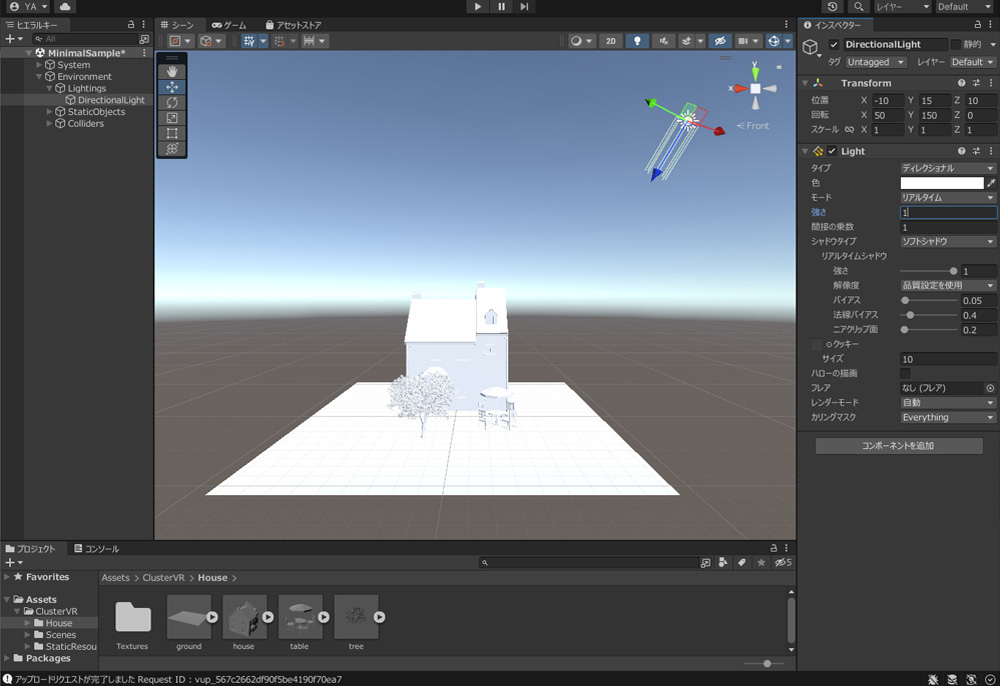Screen dimensions: 1000x686
Task: Click the Play button
Action: point(478,7)
